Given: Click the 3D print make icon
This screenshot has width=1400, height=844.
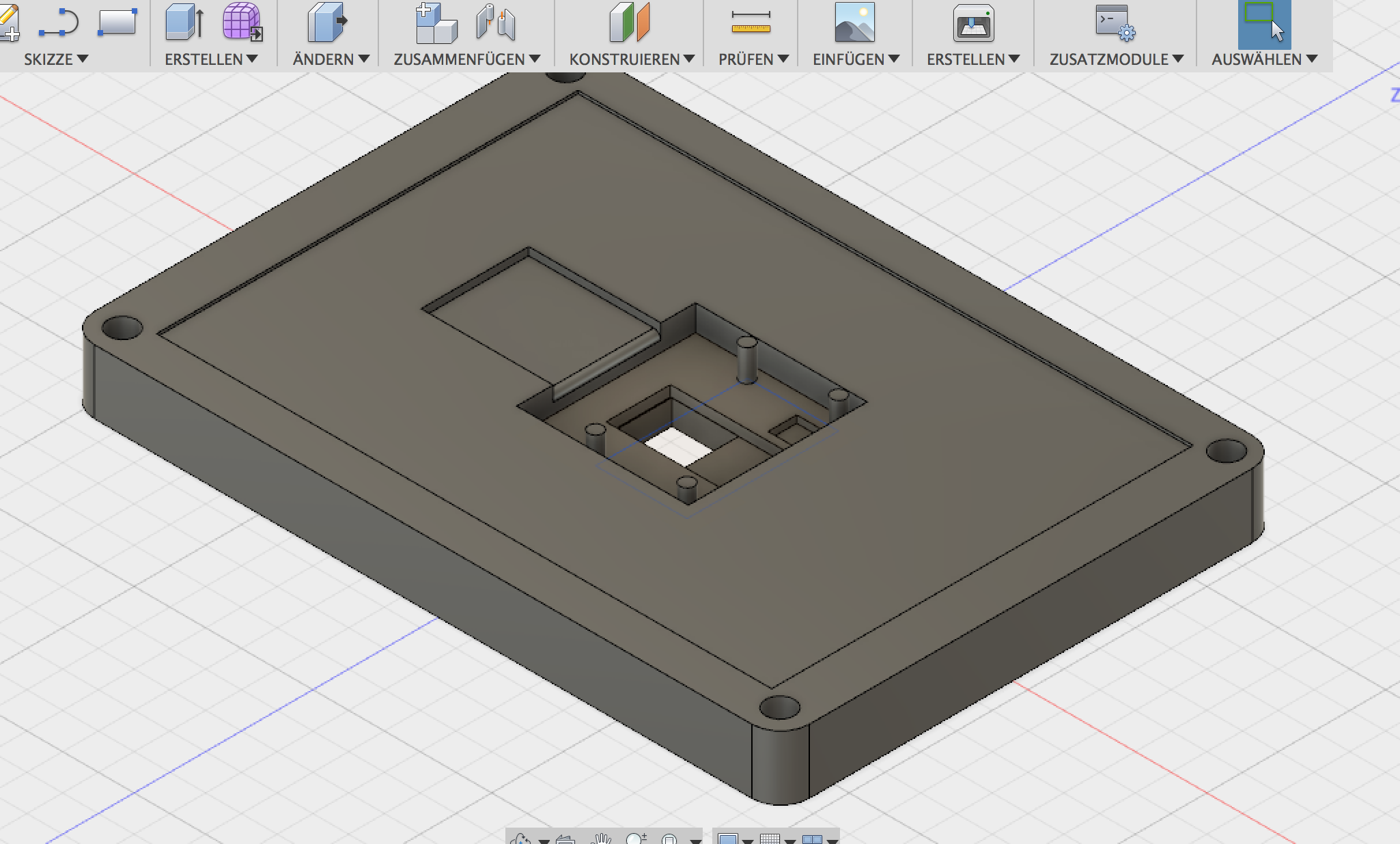Looking at the screenshot, I should tap(973, 23).
